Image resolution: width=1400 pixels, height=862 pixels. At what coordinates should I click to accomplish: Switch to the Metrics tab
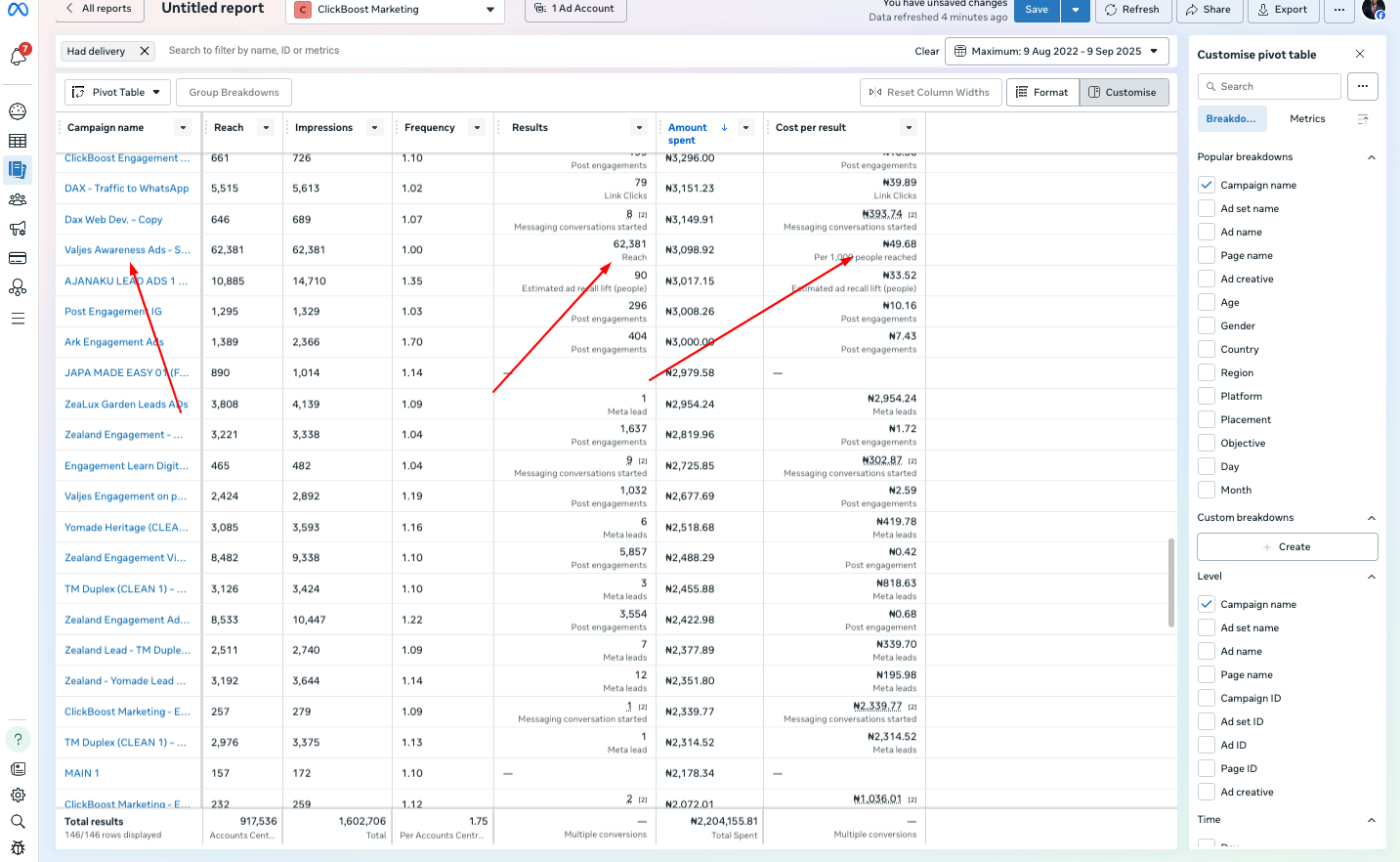[x=1306, y=118]
